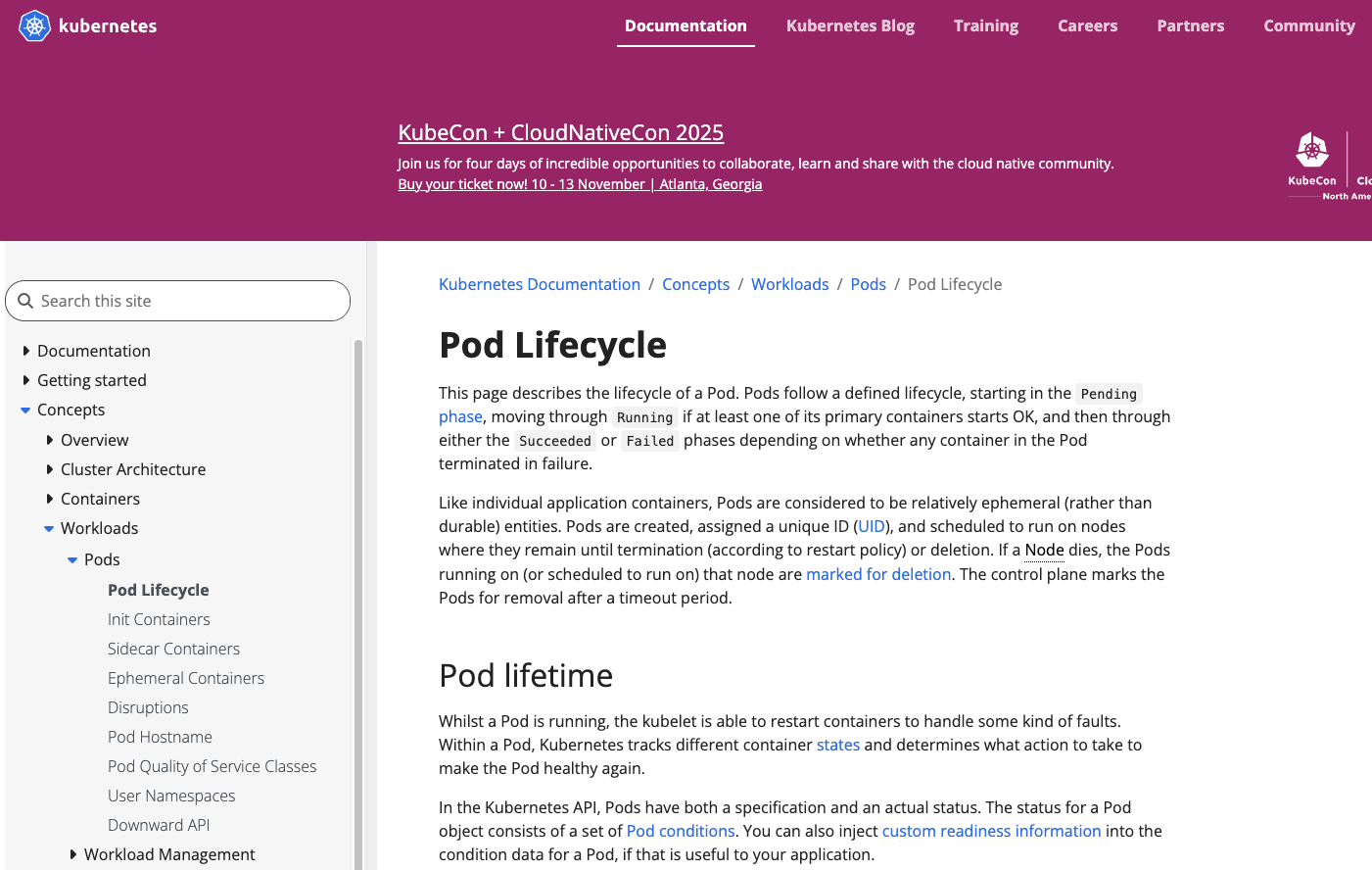
Task: Click the Pending code label
Action: coord(1109,394)
